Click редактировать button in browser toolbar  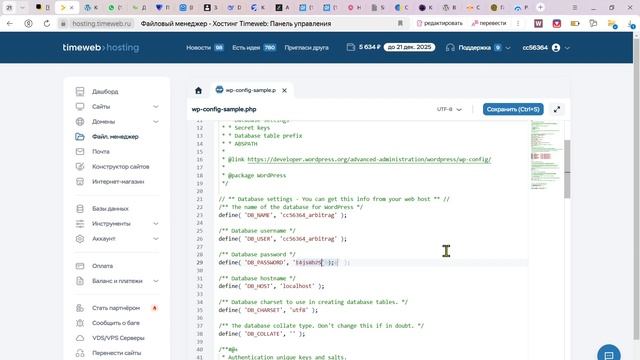(440, 24)
